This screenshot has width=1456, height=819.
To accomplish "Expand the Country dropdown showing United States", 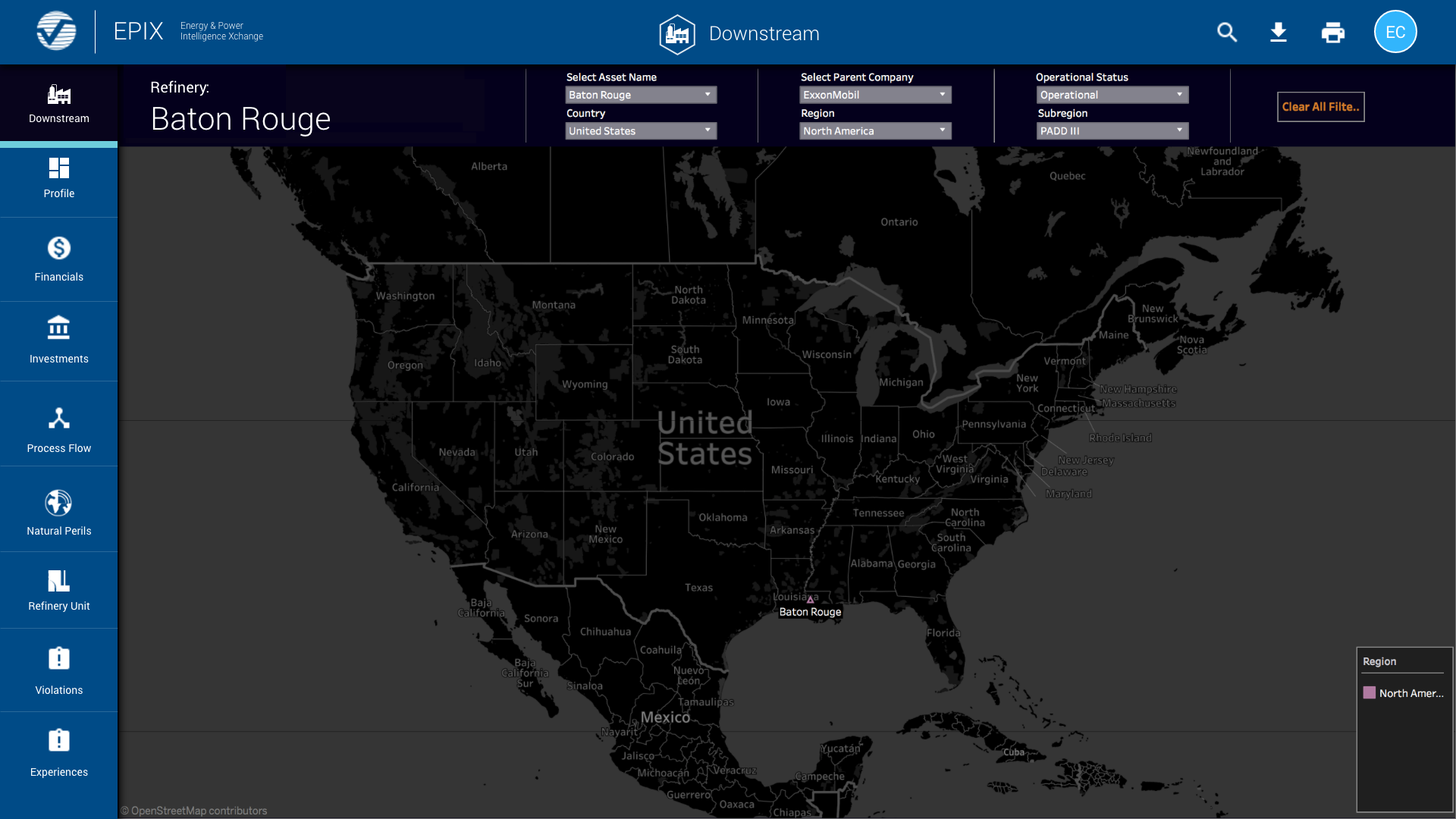I will (x=641, y=131).
